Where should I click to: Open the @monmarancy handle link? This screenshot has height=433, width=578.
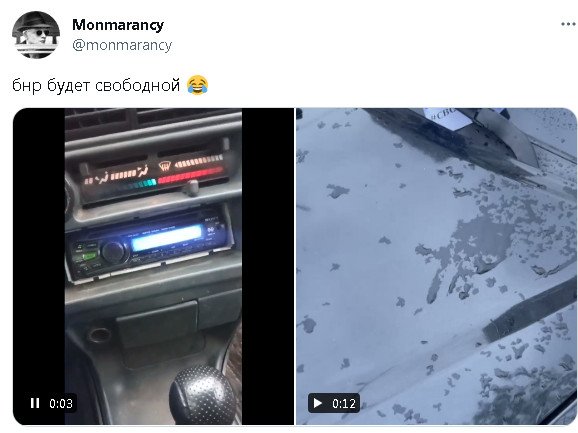click(x=122, y=45)
